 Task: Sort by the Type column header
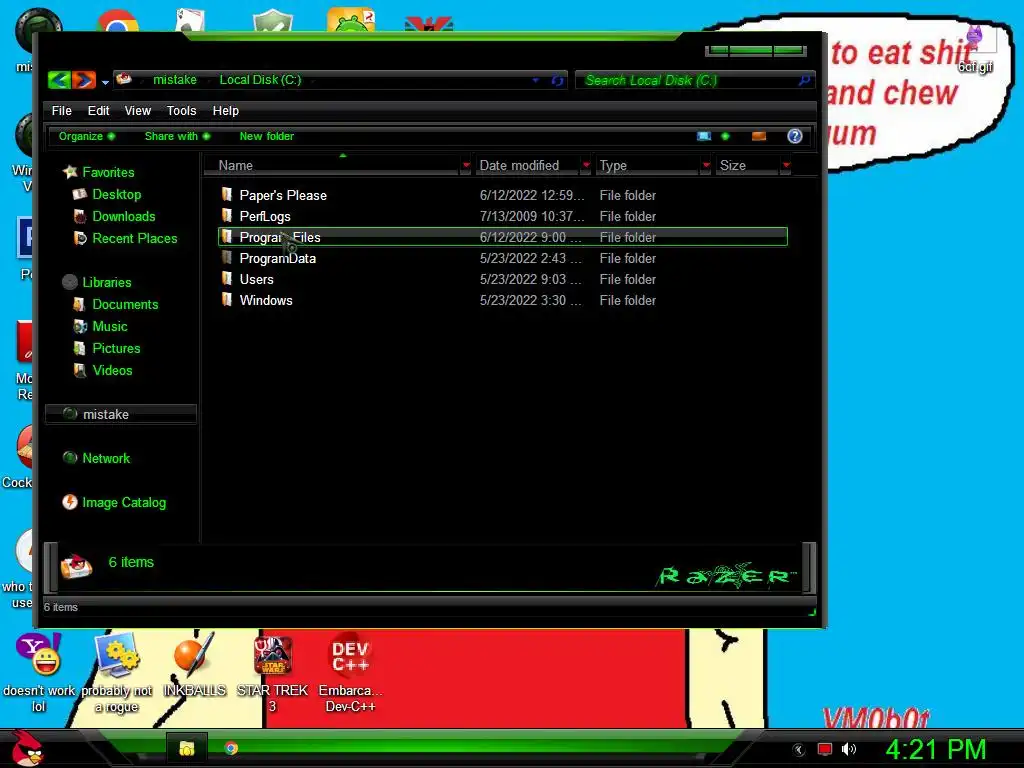648,165
